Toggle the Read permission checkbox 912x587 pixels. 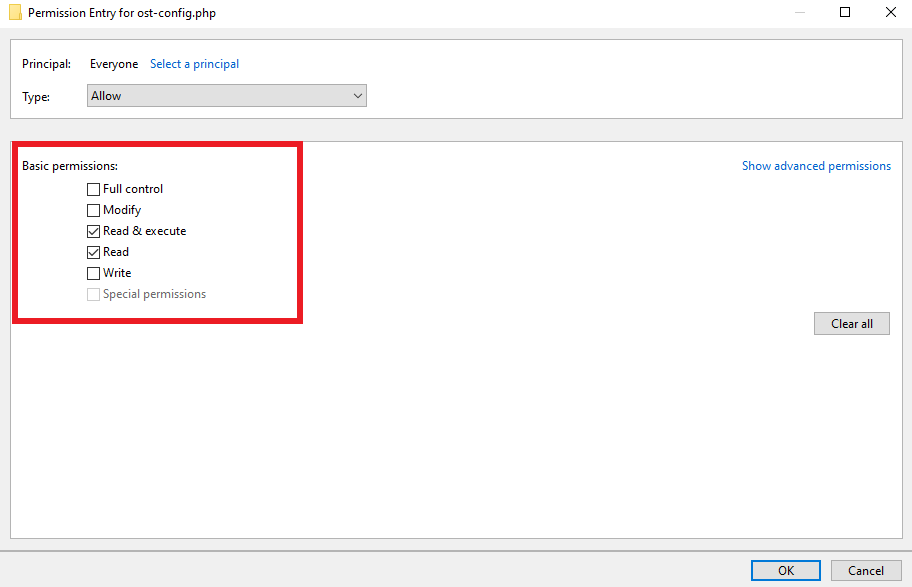(93, 252)
